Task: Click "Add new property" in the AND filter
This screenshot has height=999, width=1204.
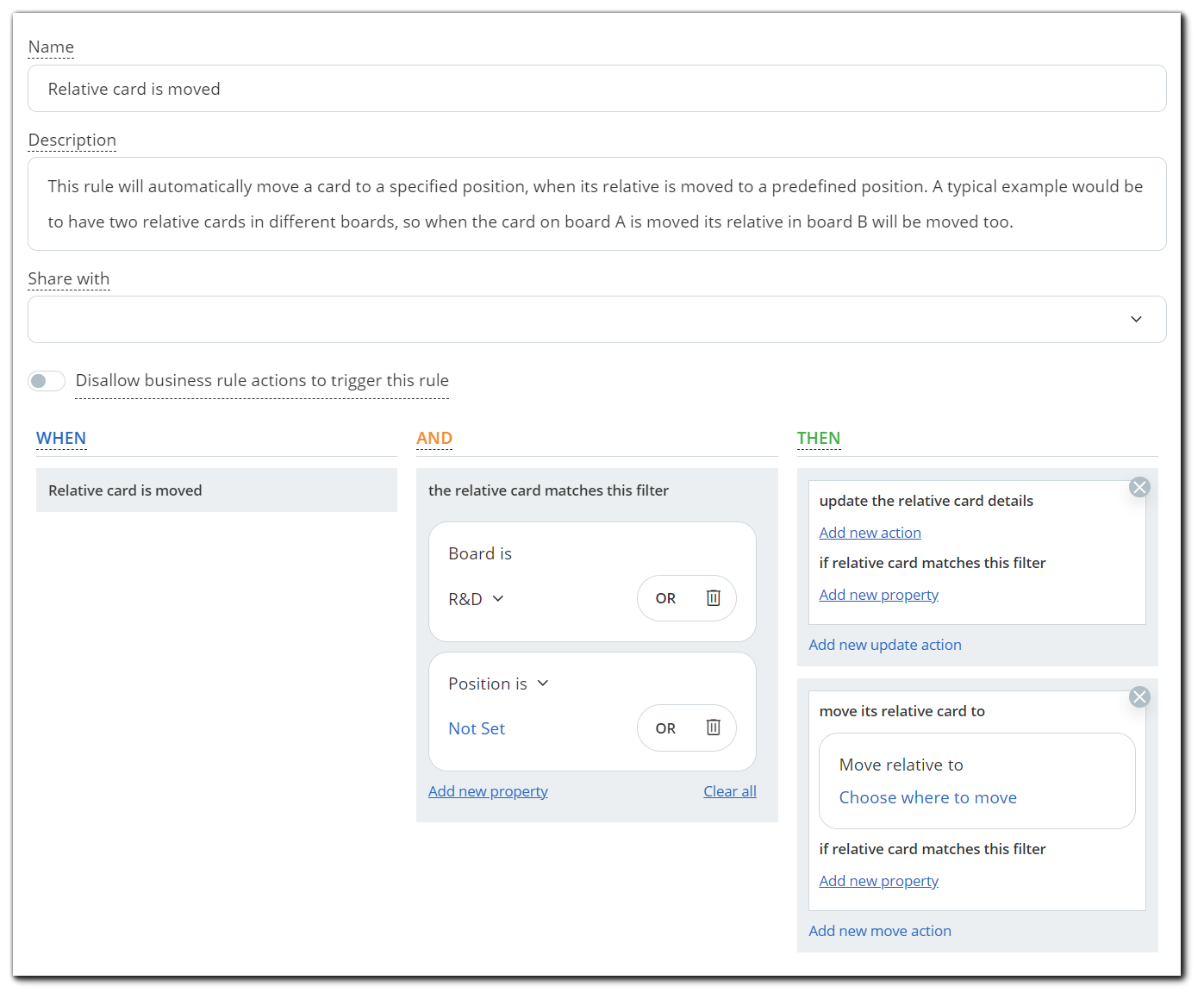Action: [488, 790]
